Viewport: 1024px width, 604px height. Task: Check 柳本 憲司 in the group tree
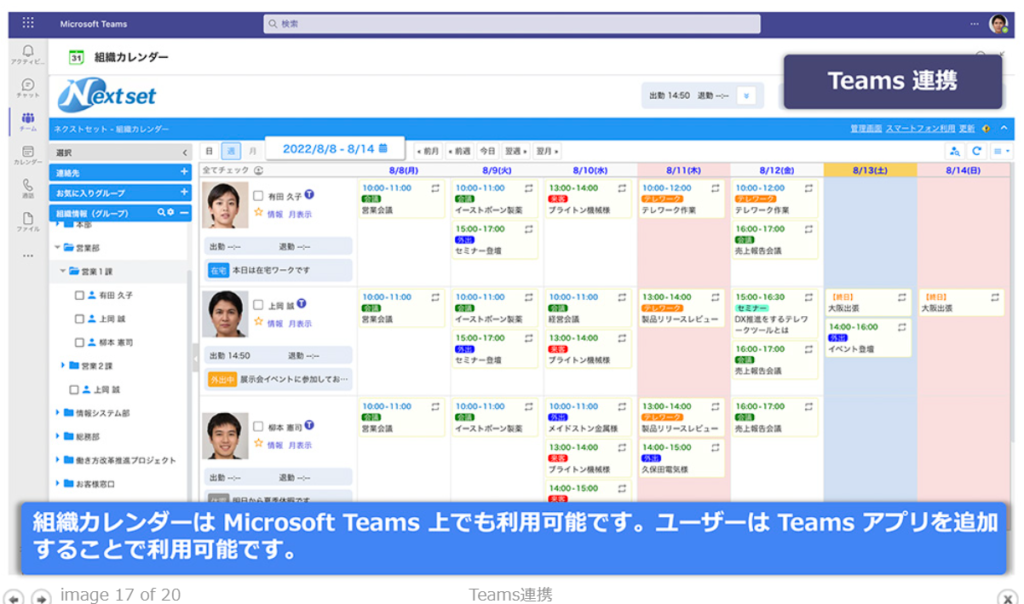click(x=80, y=342)
